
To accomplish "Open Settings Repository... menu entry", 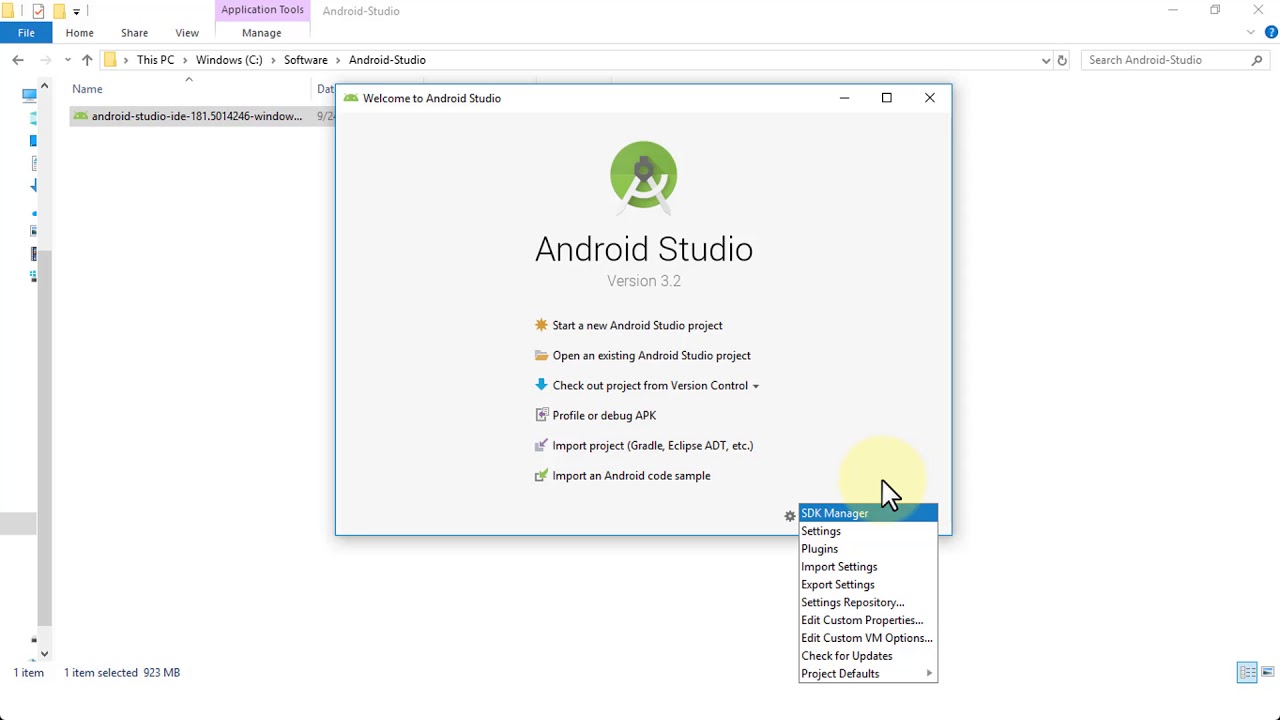I will coord(868,603).
